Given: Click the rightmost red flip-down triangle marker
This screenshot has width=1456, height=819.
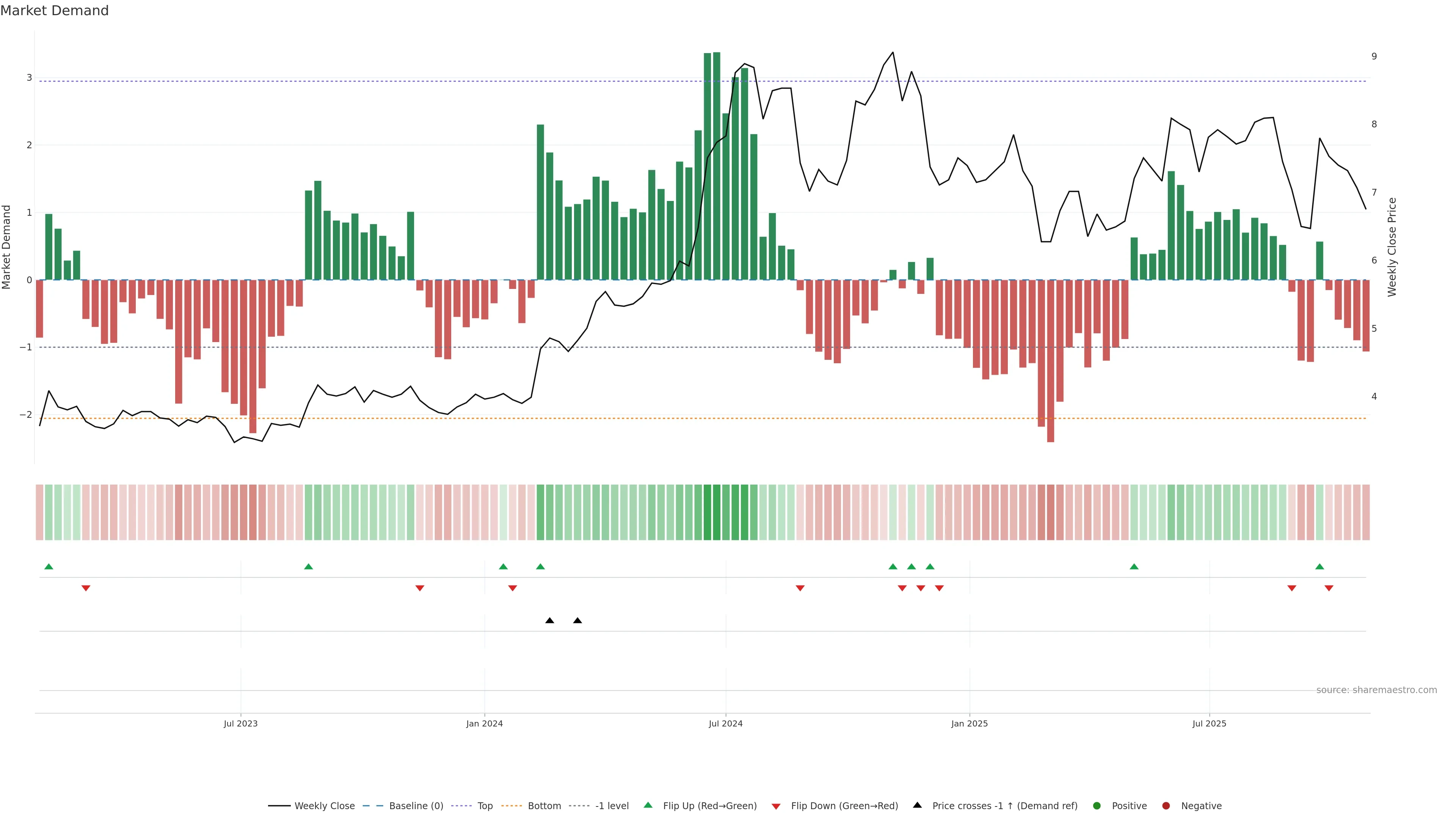Looking at the screenshot, I should [1329, 588].
